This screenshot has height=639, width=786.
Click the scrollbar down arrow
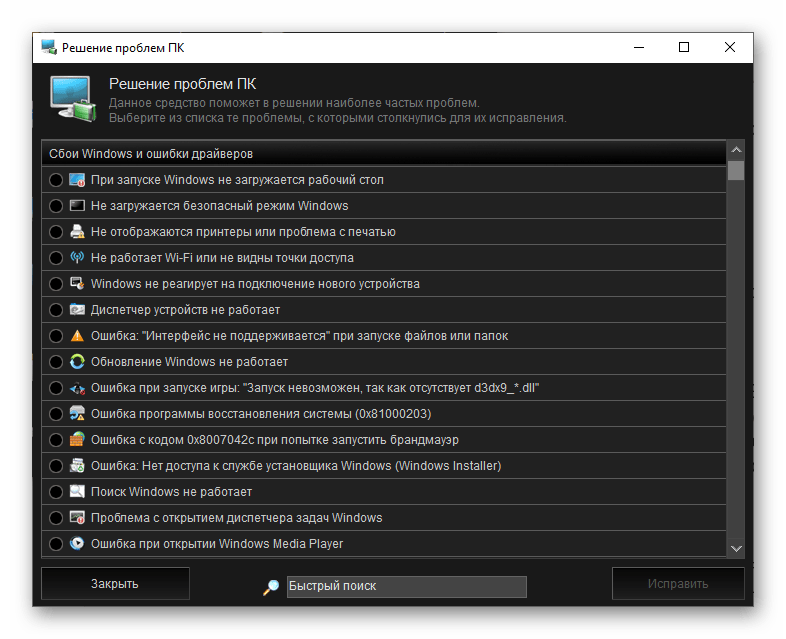click(x=736, y=549)
